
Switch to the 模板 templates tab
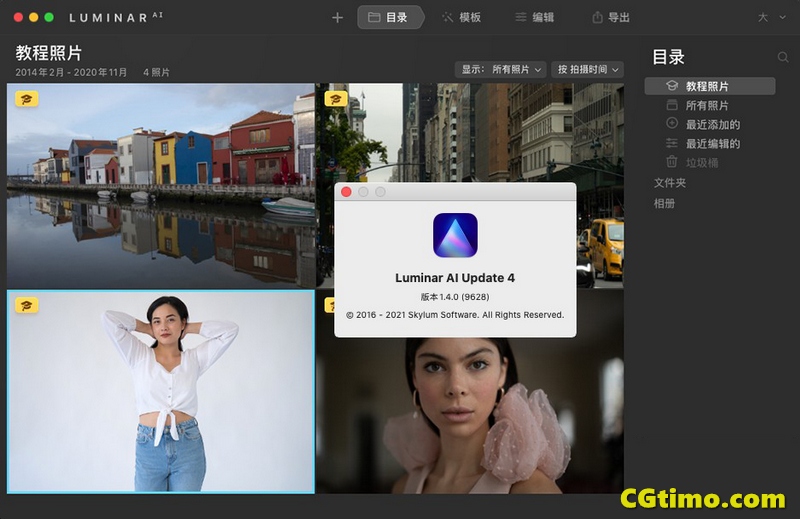[462, 17]
